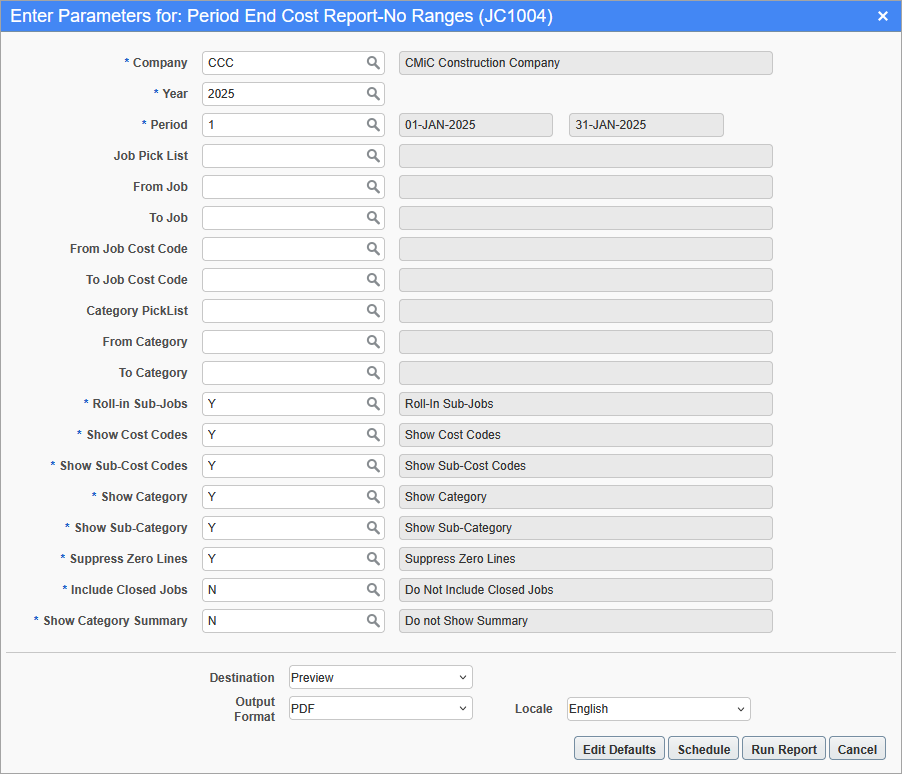This screenshot has width=902, height=774.
Task: Click into the From Job Cost Code field
Action: click(x=283, y=249)
